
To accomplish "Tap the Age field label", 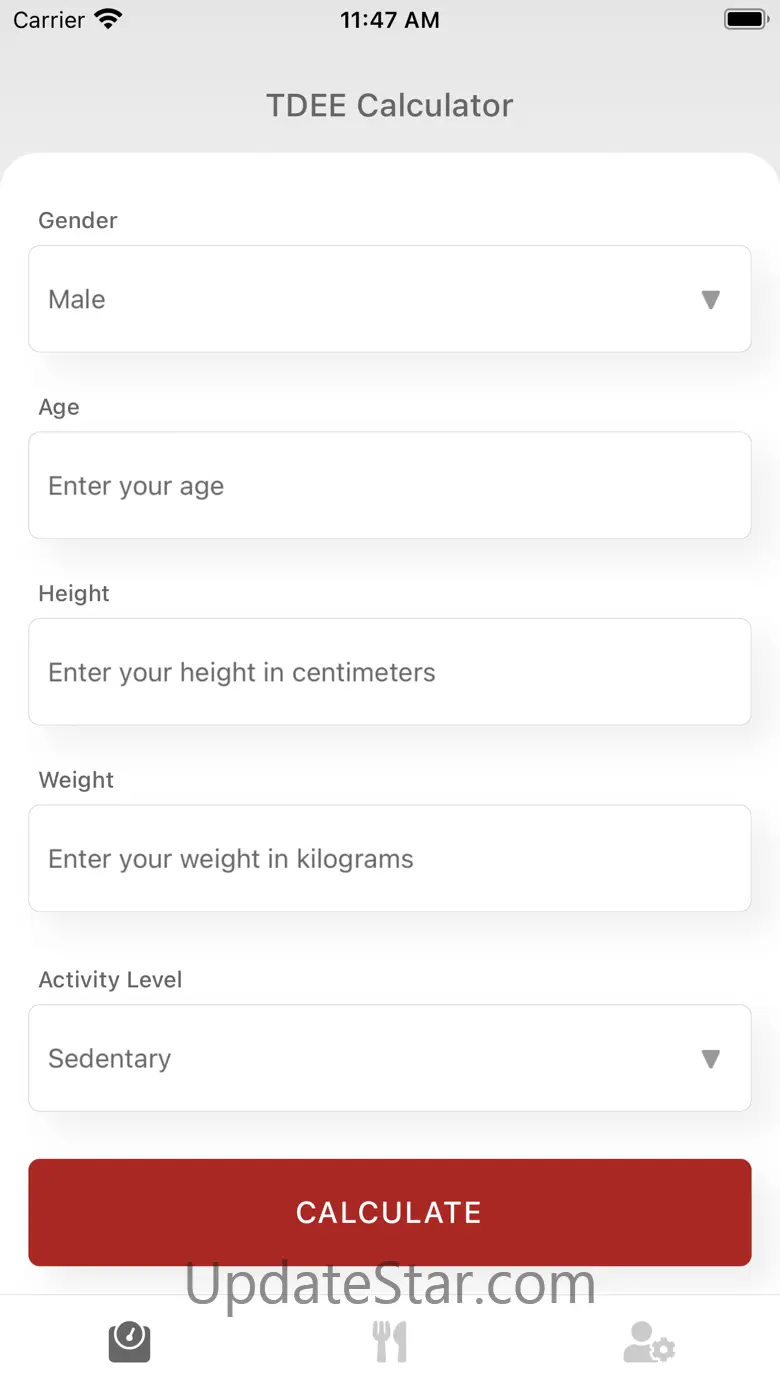I will point(59,407).
